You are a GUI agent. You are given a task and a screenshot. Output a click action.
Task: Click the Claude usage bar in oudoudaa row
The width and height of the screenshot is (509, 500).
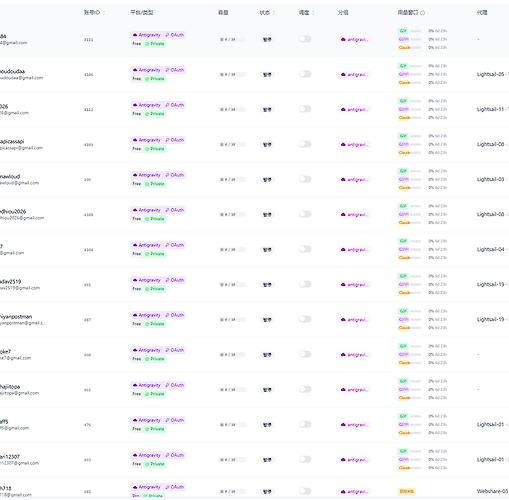pyautogui.click(x=415, y=82)
